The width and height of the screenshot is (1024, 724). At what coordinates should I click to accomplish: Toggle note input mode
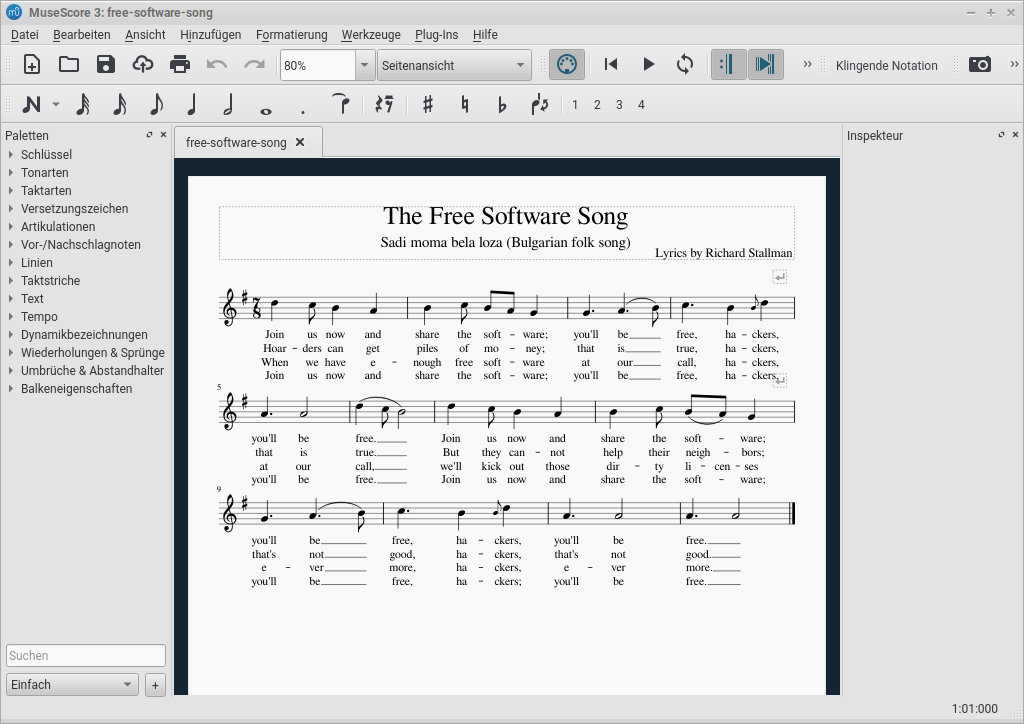(31, 104)
